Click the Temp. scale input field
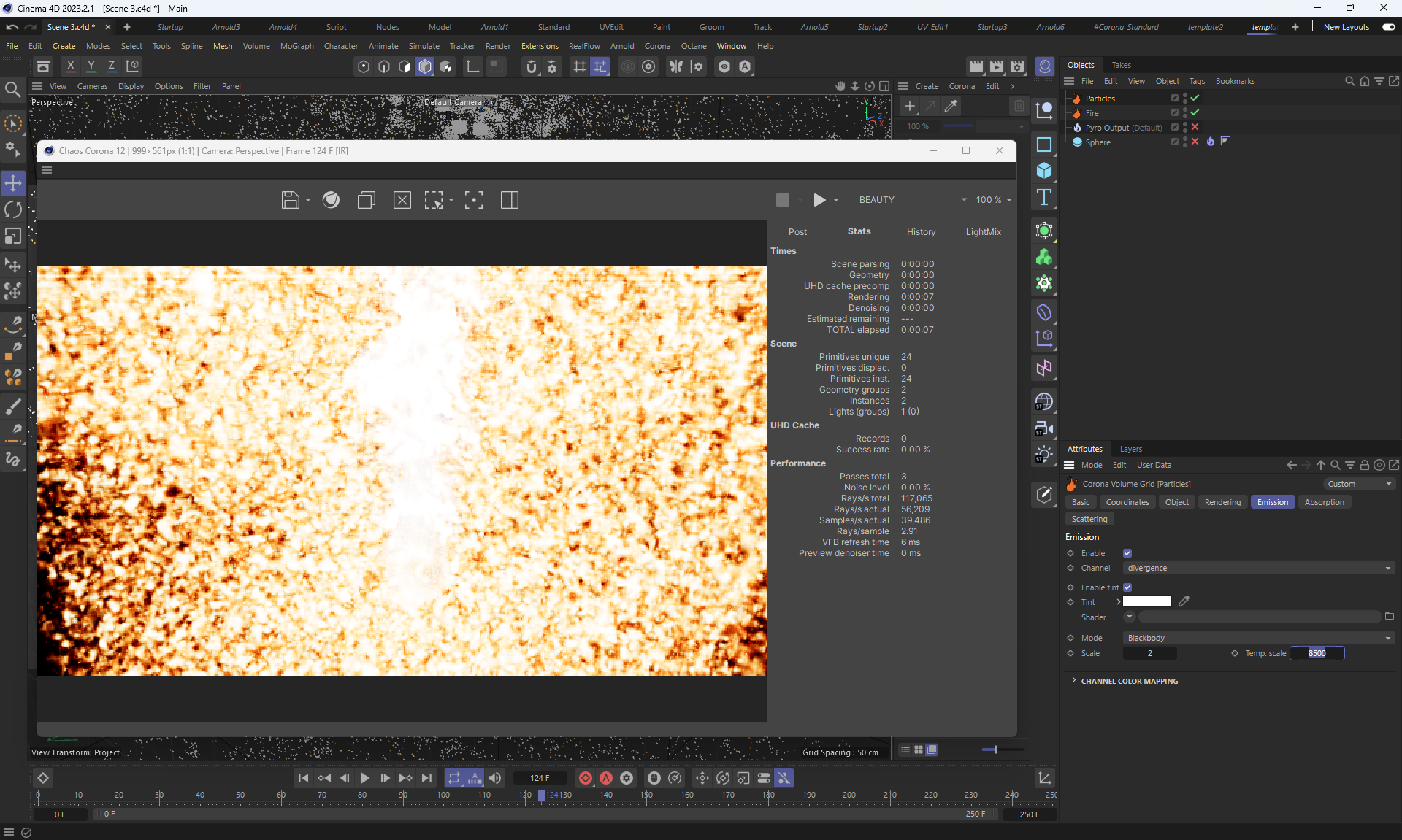Image resolution: width=1402 pixels, height=840 pixels. coord(1317,653)
